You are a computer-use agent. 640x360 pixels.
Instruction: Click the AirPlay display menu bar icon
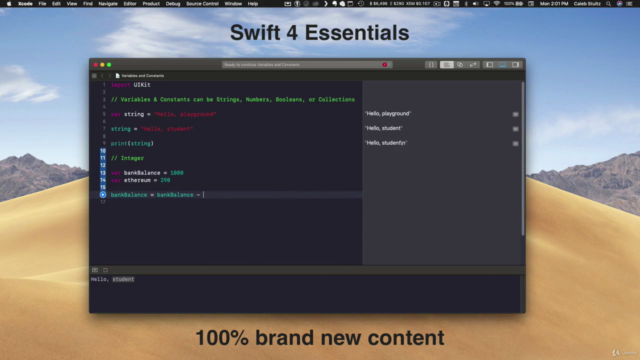[487, 4]
